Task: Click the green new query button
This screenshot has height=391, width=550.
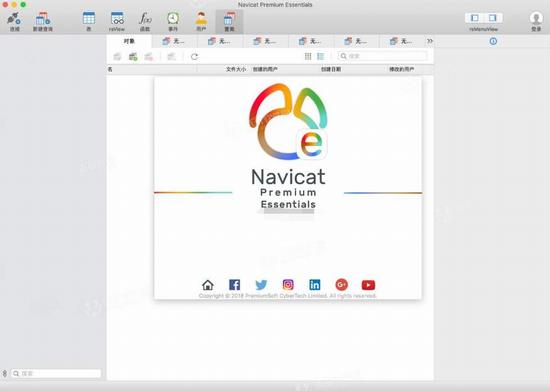Action: [133, 56]
